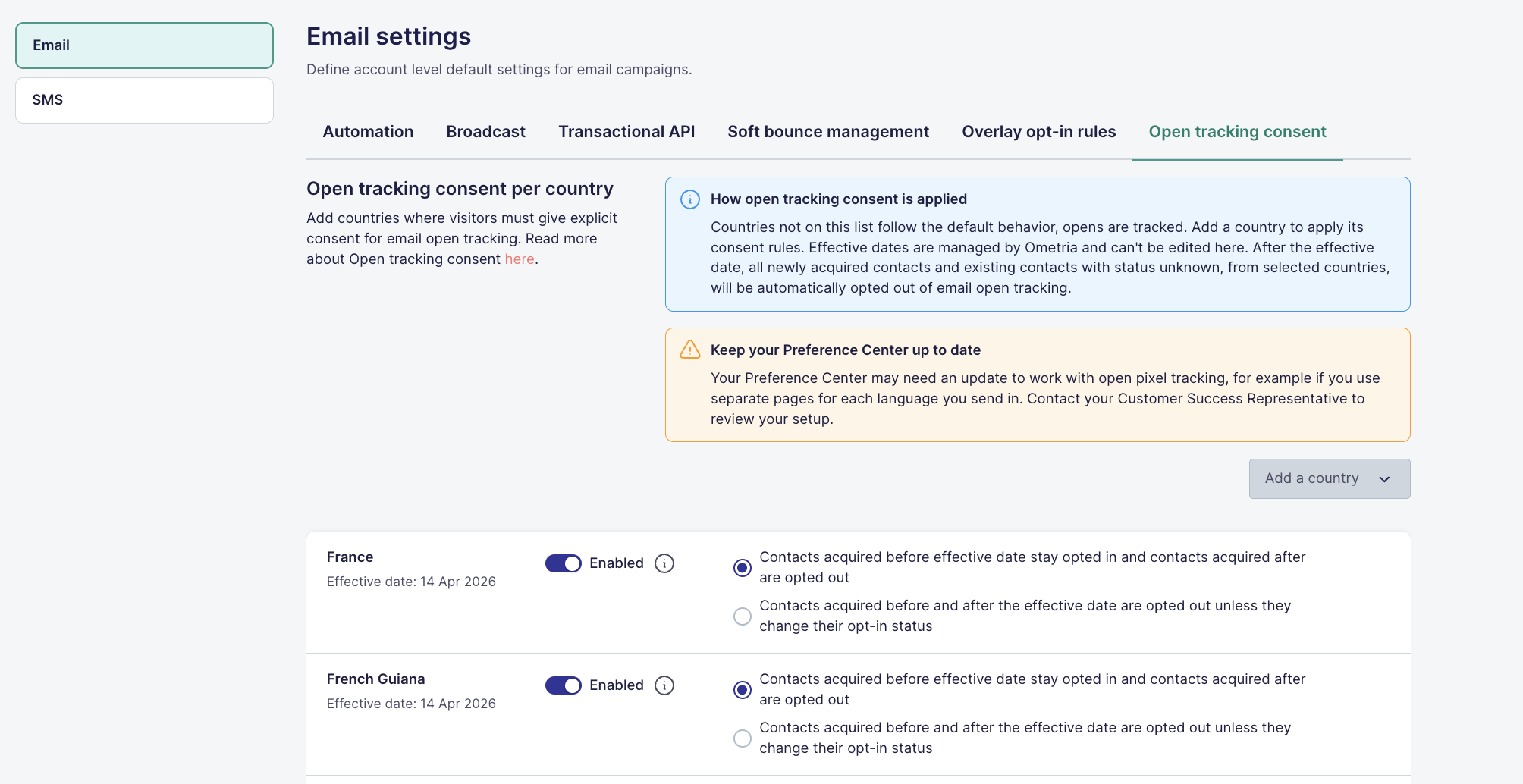Open the Email settings section in sidebar
The image size is (1523, 784).
point(144,45)
